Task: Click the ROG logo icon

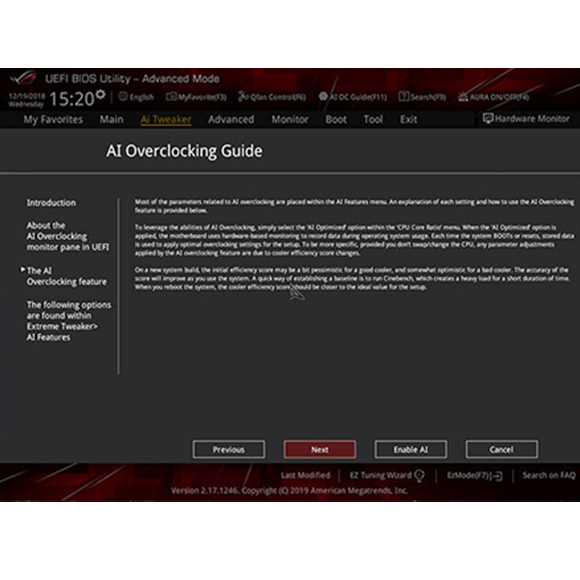Action: [24, 78]
